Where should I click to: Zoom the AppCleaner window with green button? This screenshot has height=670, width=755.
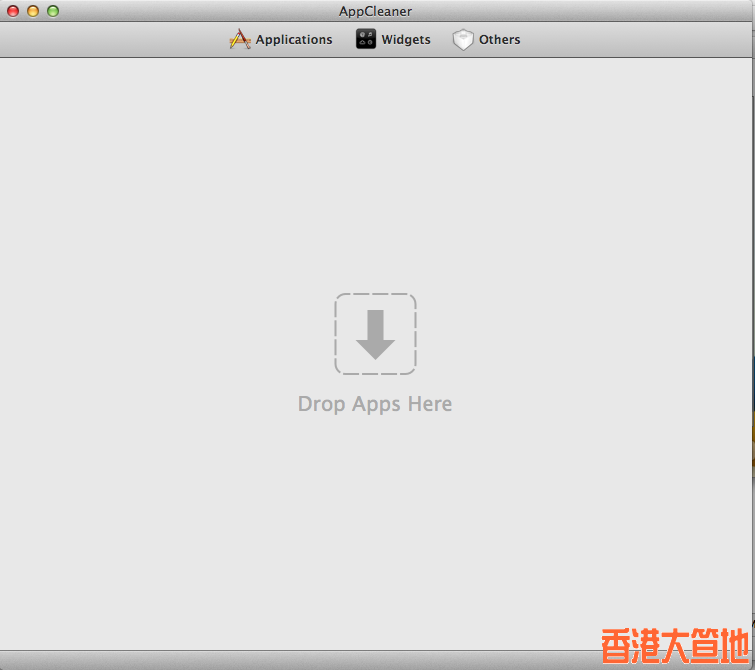click(x=53, y=11)
